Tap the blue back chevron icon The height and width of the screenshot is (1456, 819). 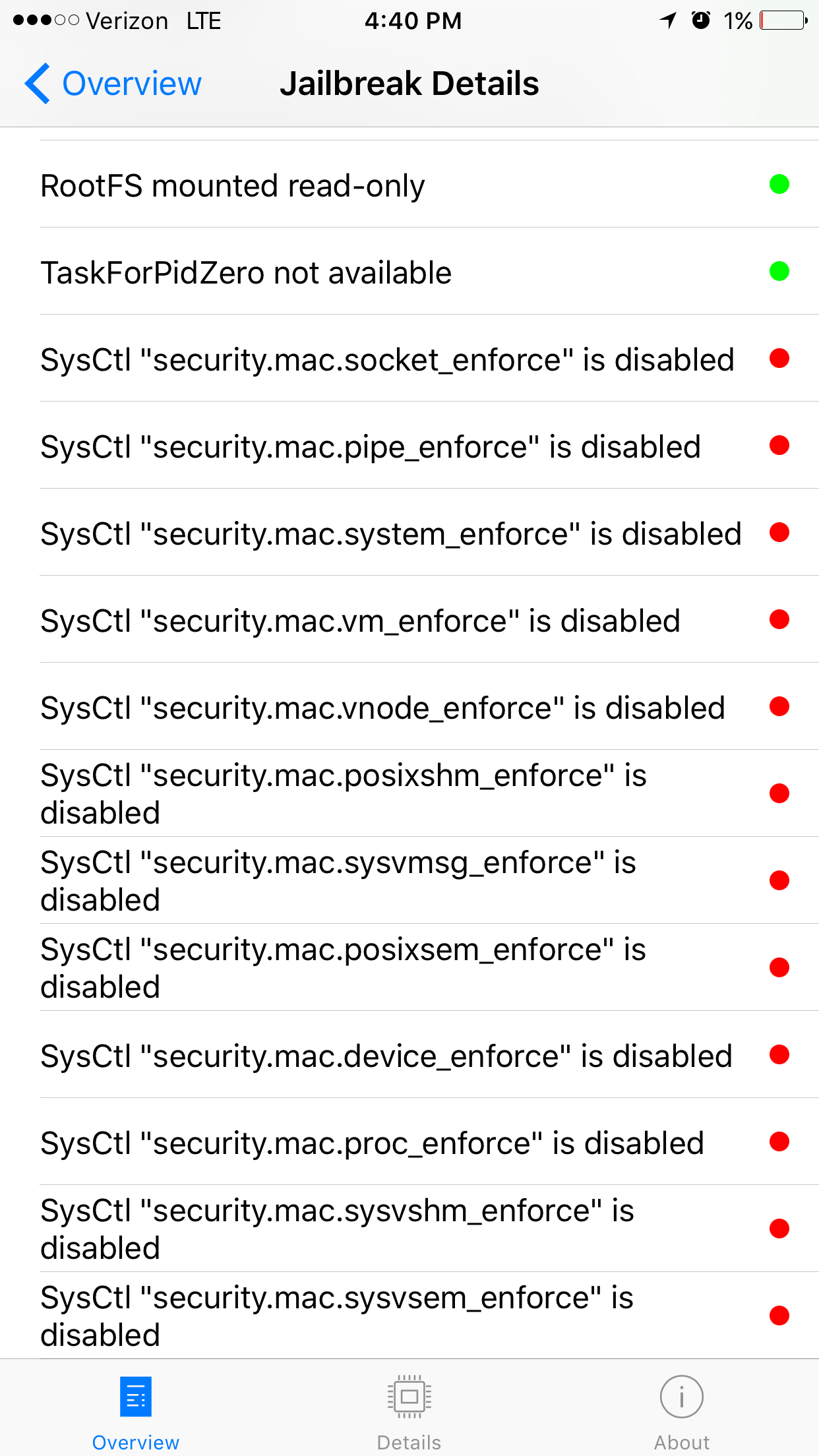(38, 84)
